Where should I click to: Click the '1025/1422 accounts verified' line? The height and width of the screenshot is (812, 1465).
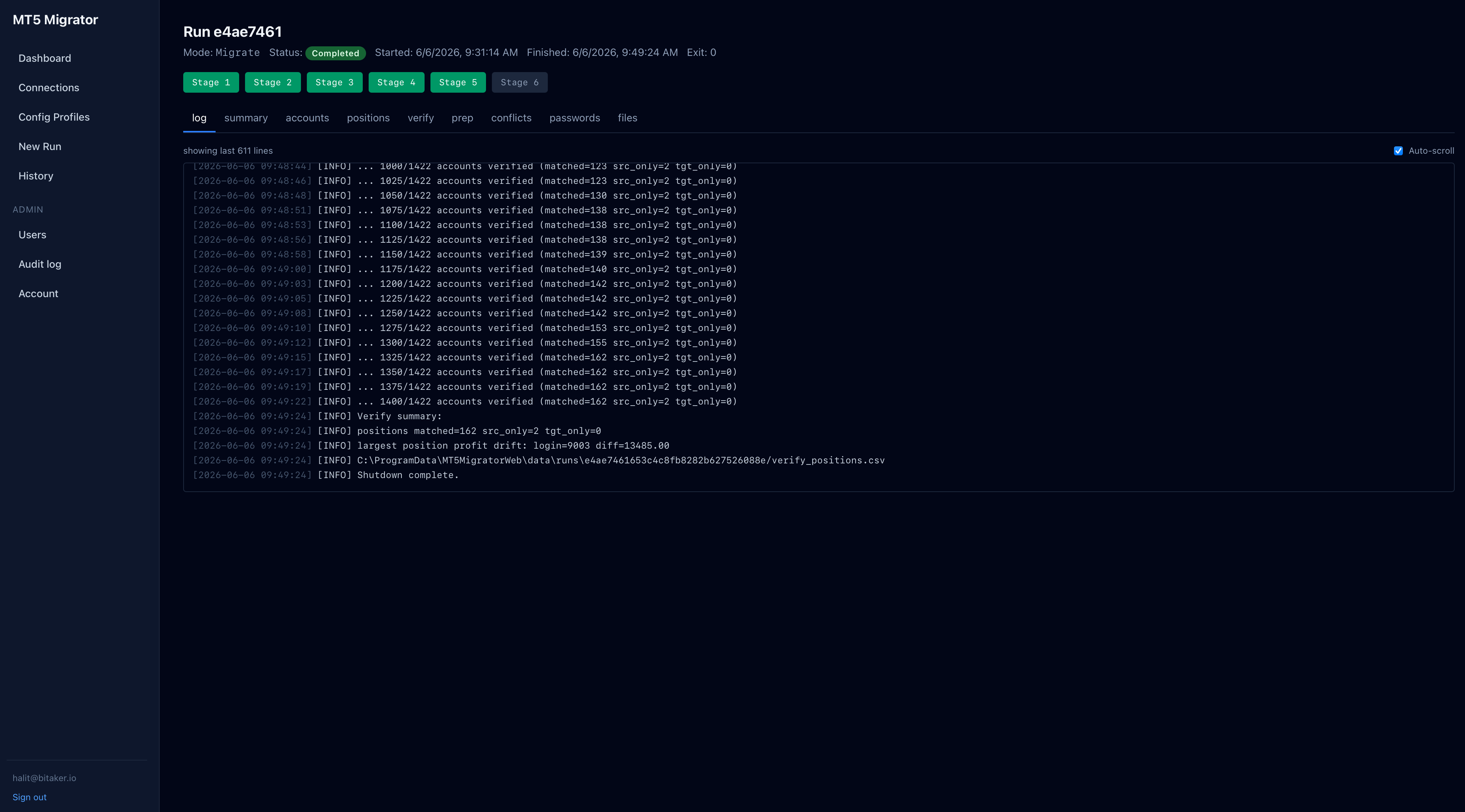click(465, 181)
